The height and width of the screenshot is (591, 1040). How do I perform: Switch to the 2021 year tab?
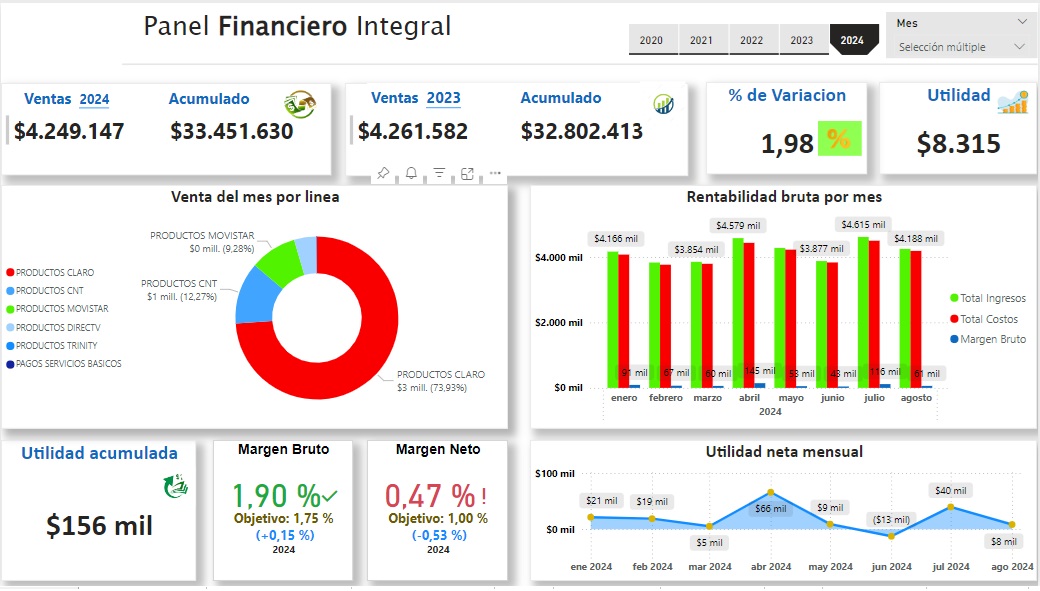pos(702,40)
